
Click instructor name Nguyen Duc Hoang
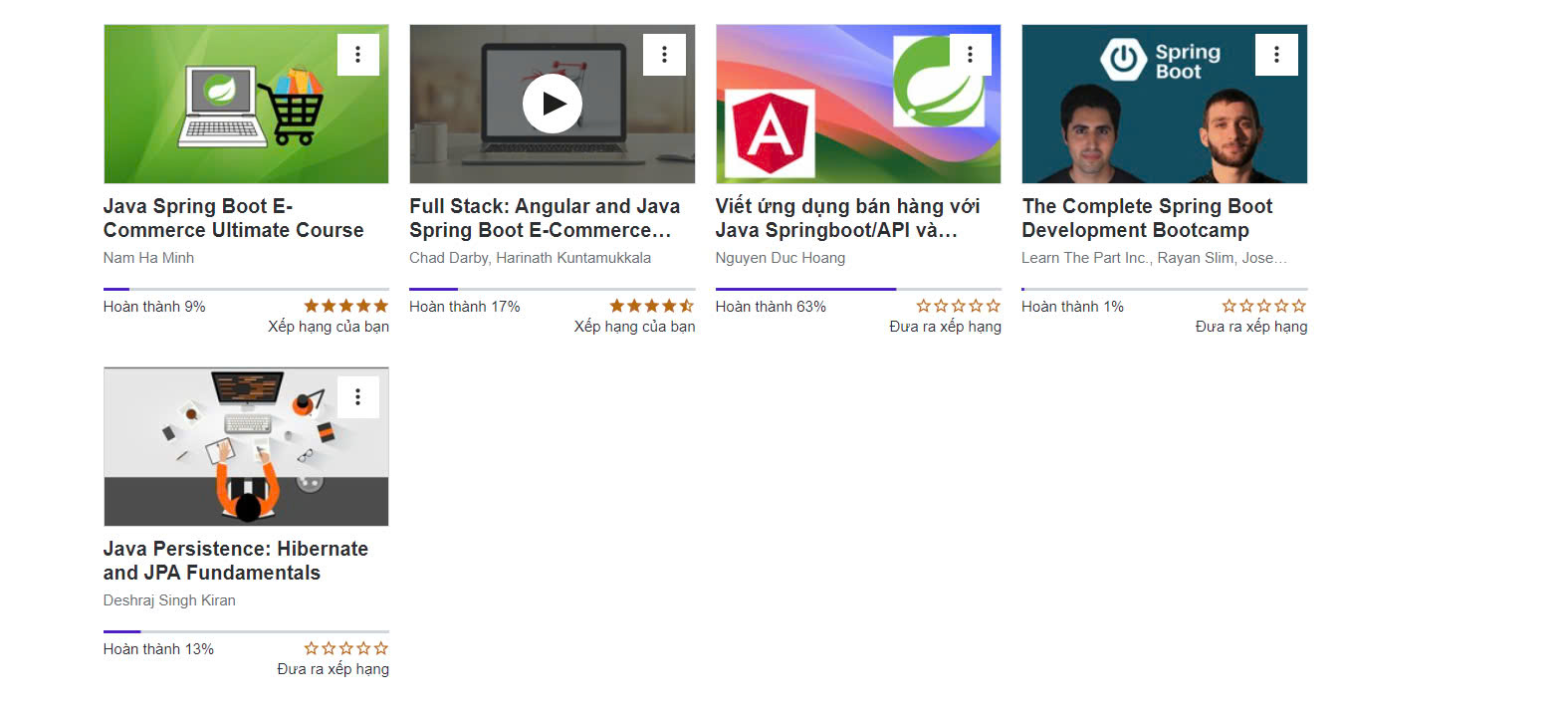tap(780, 258)
